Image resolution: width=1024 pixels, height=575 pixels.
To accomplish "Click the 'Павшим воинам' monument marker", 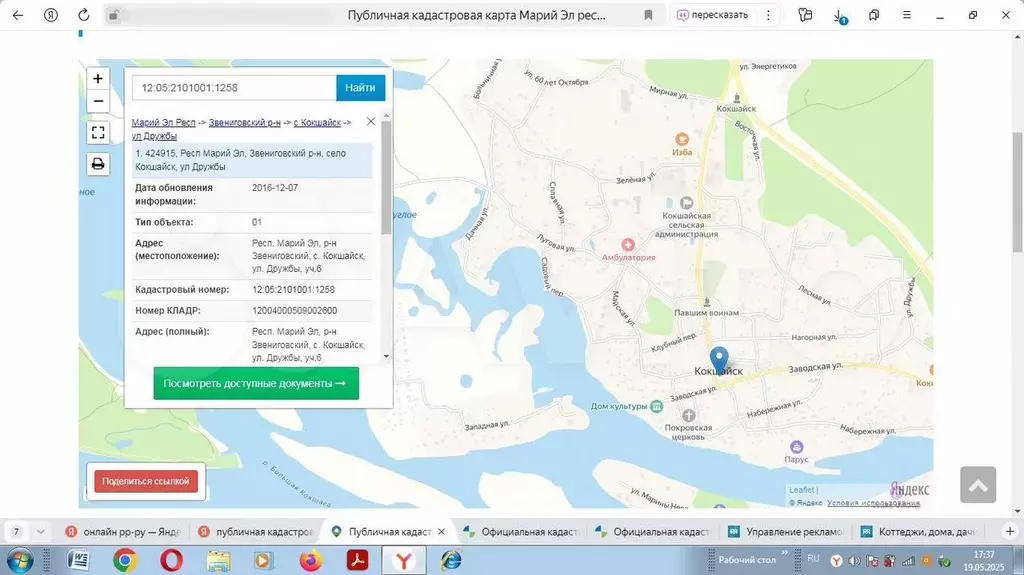I will click(x=707, y=302).
